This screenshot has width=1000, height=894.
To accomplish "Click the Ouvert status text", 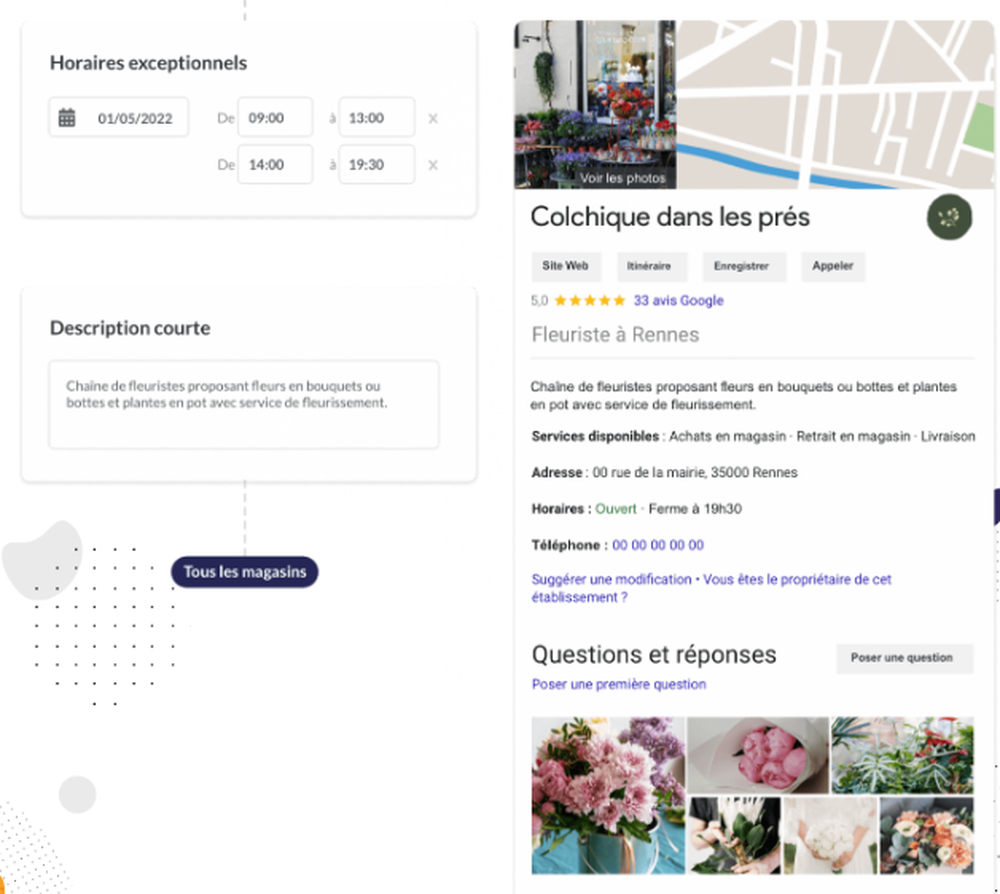I will click(615, 509).
